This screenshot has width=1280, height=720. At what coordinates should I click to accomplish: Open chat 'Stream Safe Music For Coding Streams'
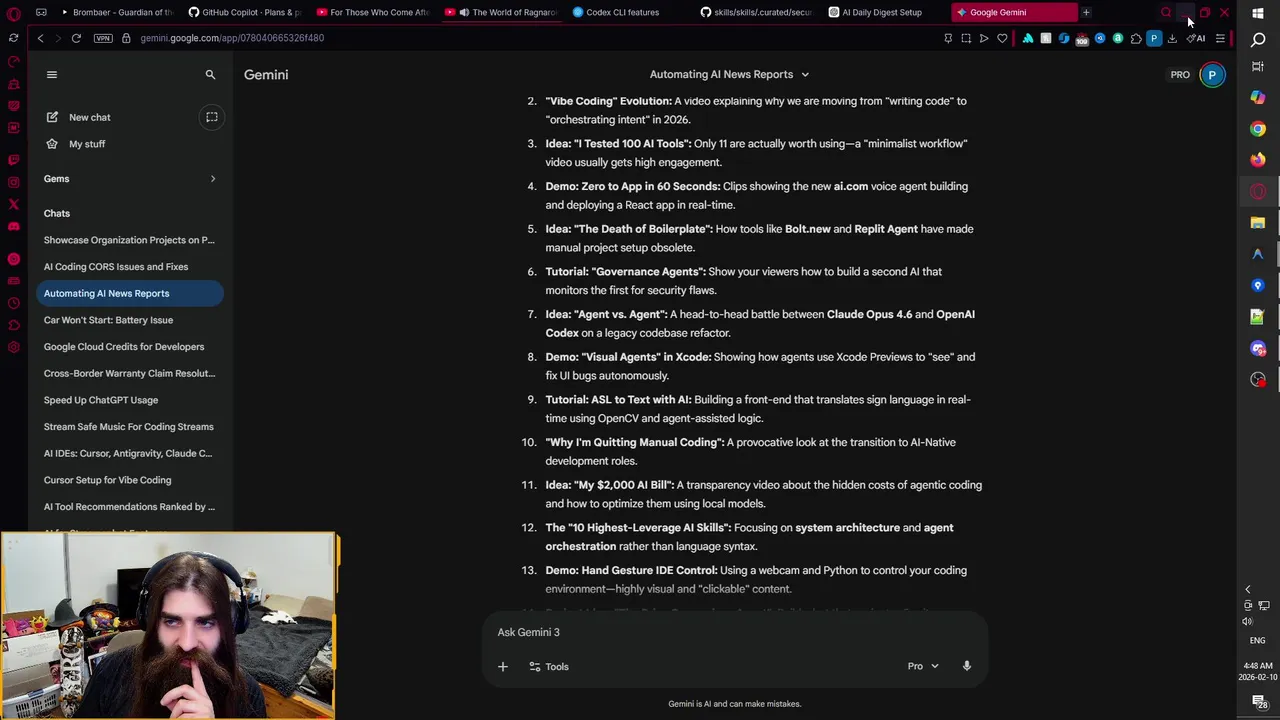(128, 427)
